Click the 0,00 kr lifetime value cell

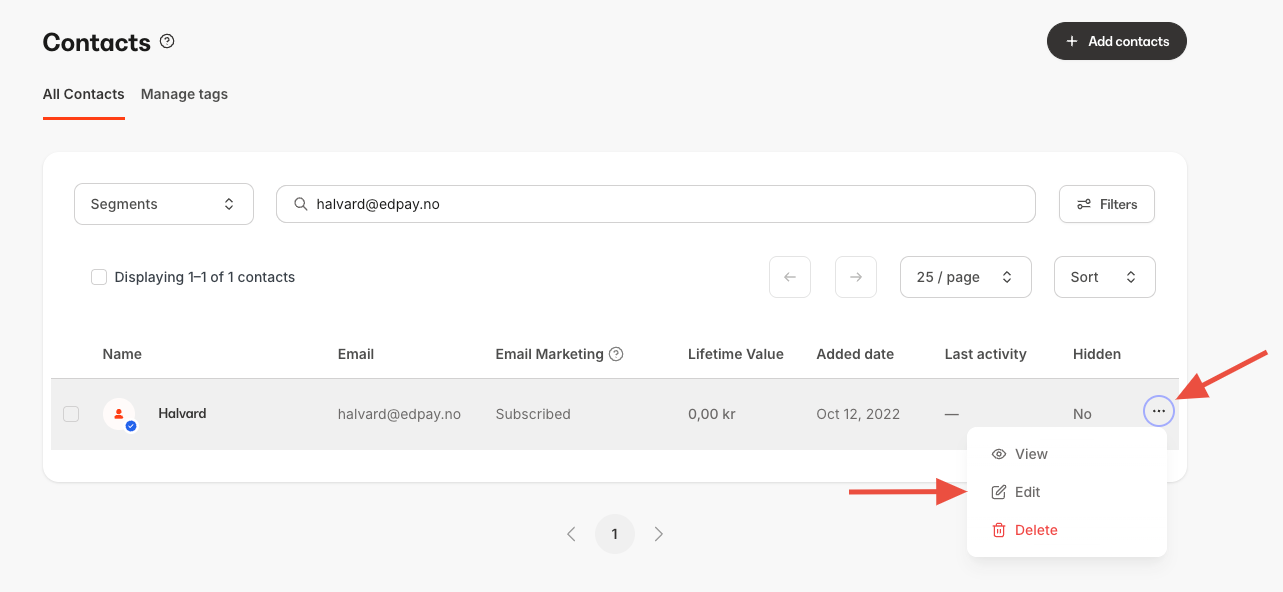(x=712, y=414)
